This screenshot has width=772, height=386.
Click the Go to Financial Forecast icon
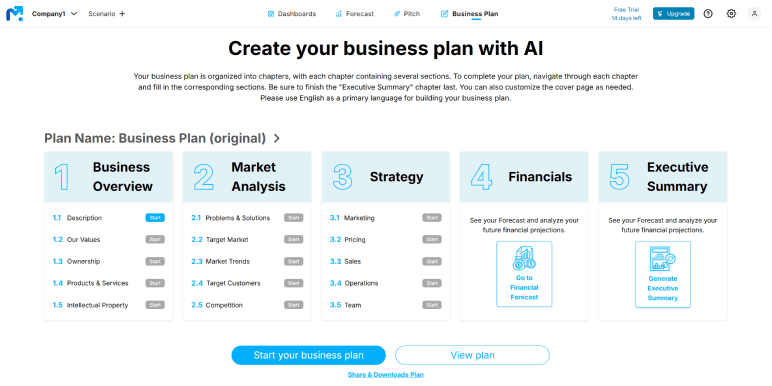pyautogui.click(x=524, y=259)
